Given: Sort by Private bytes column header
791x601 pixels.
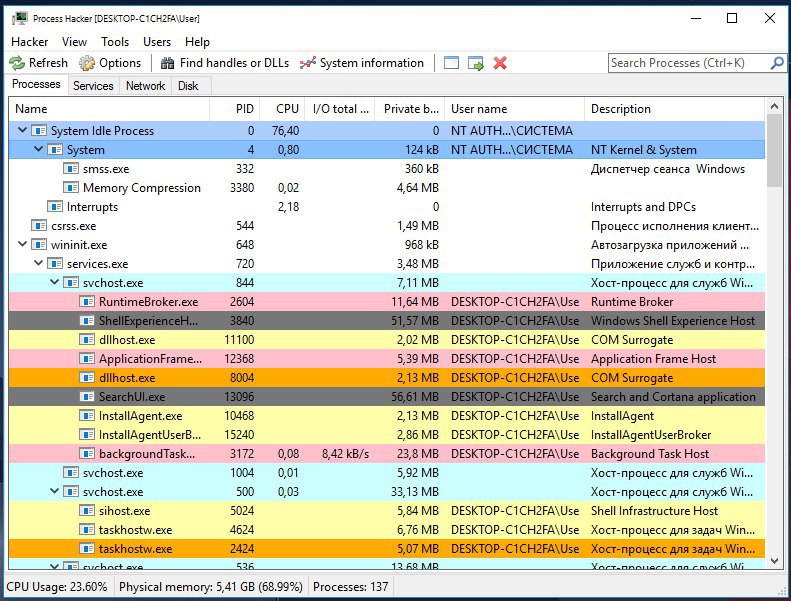Looking at the screenshot, I should (410, 109).
